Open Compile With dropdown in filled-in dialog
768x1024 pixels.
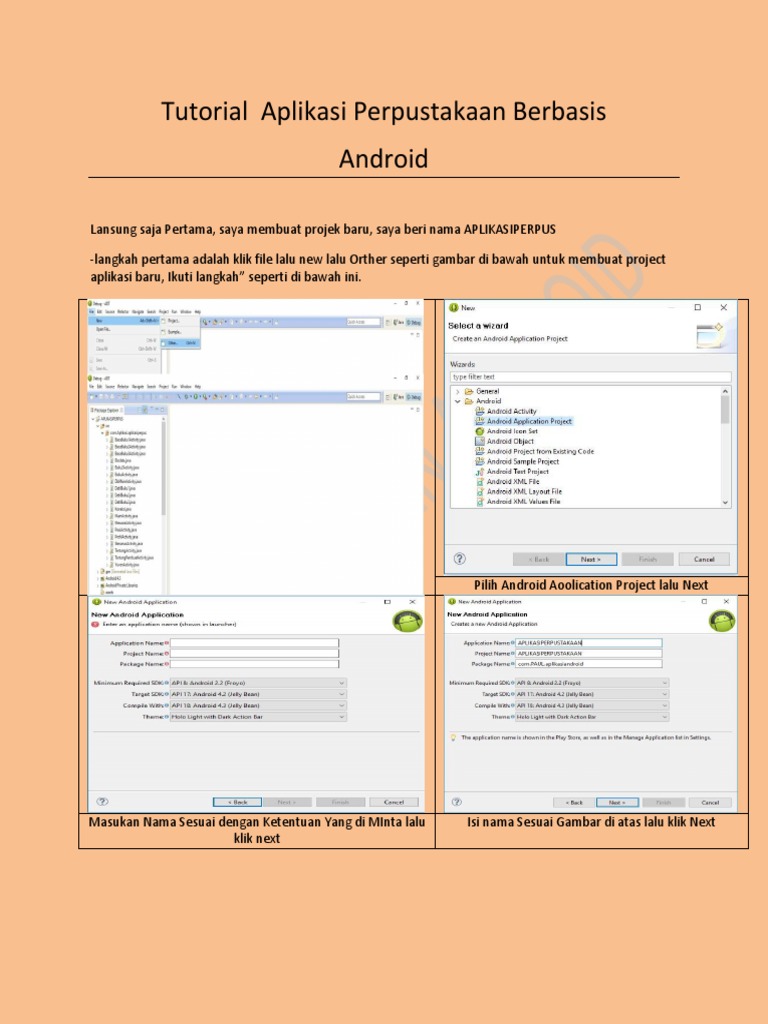coord(592,705)
